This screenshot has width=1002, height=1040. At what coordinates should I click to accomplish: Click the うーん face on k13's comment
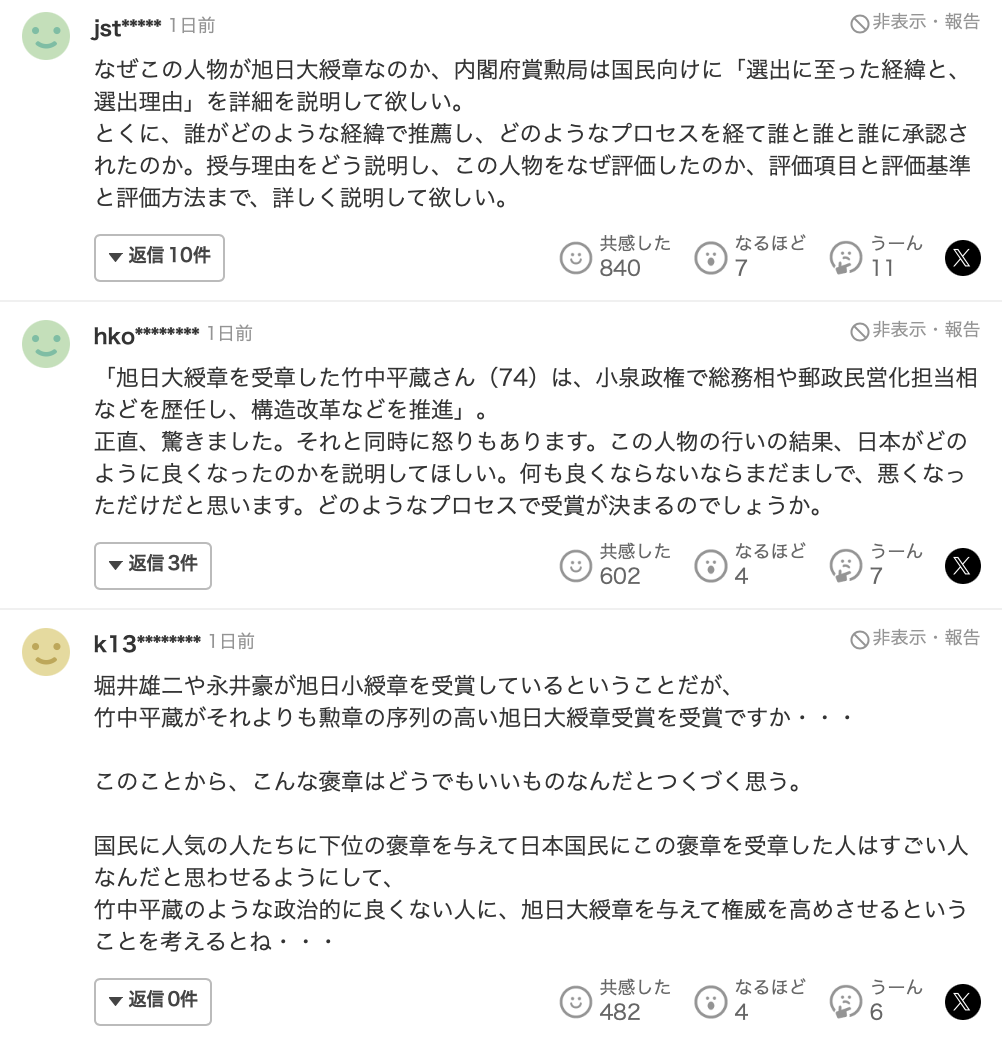[846, 1002]
